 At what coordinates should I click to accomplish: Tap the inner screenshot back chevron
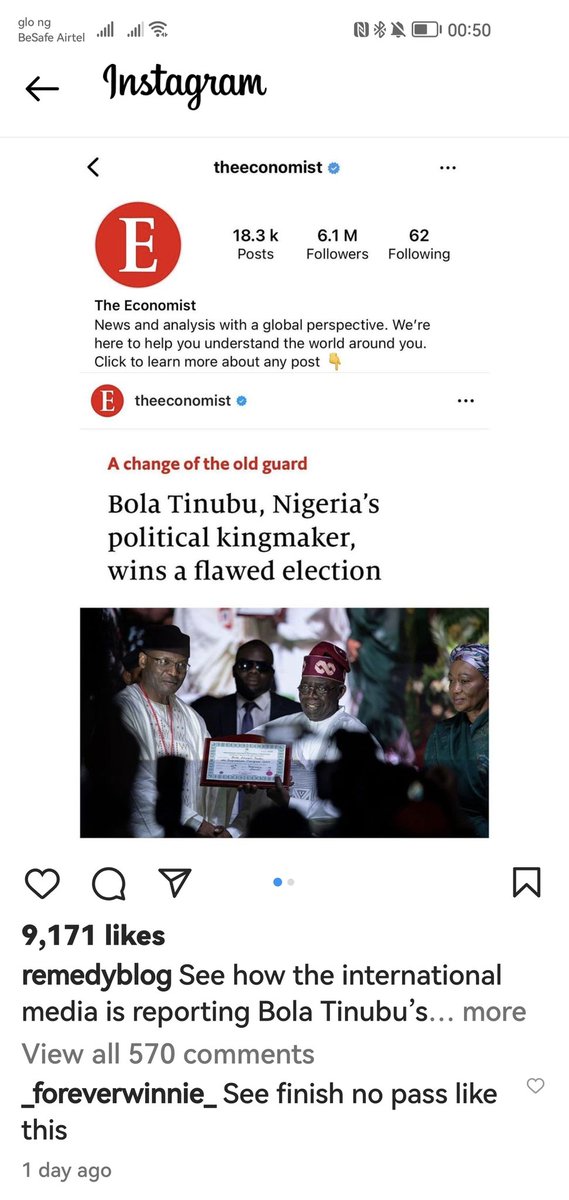(93, 167)
